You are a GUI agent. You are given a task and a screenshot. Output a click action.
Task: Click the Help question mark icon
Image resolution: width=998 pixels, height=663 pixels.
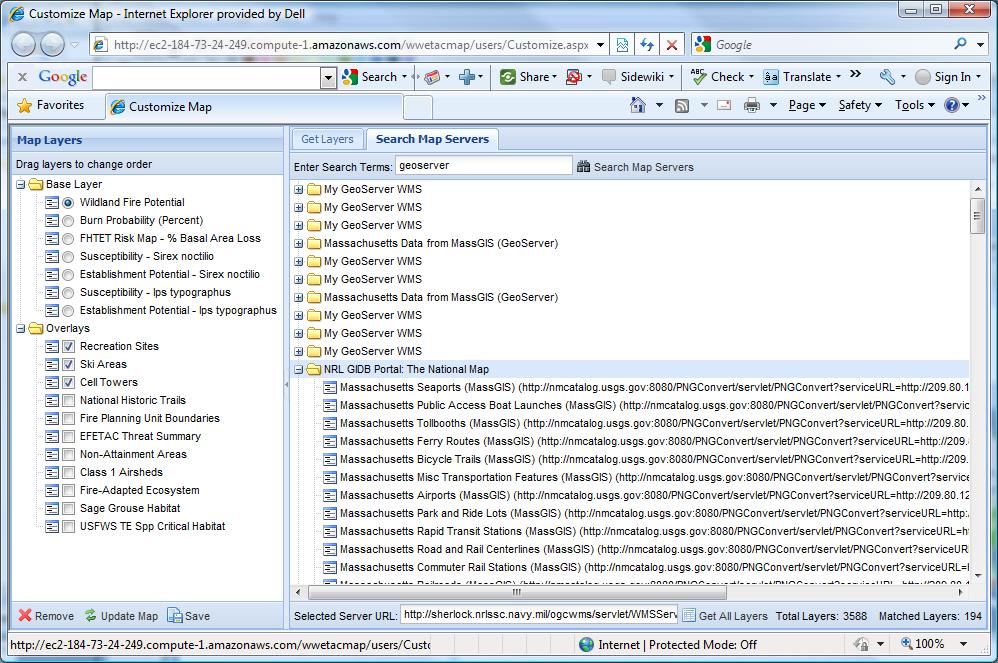coord(952,105)
